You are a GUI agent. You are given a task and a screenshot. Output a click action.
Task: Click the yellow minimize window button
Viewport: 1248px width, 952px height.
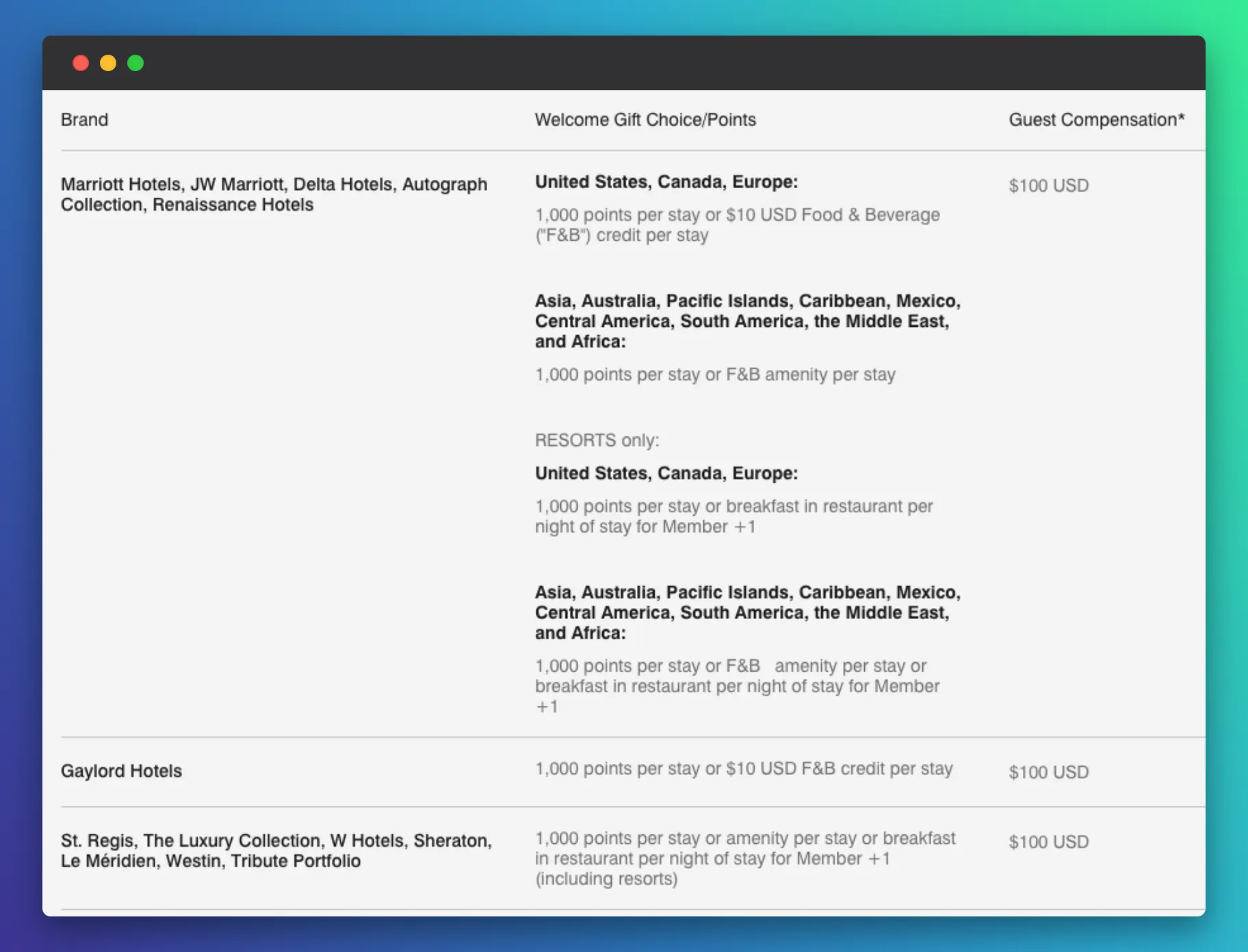coord(108,63)
